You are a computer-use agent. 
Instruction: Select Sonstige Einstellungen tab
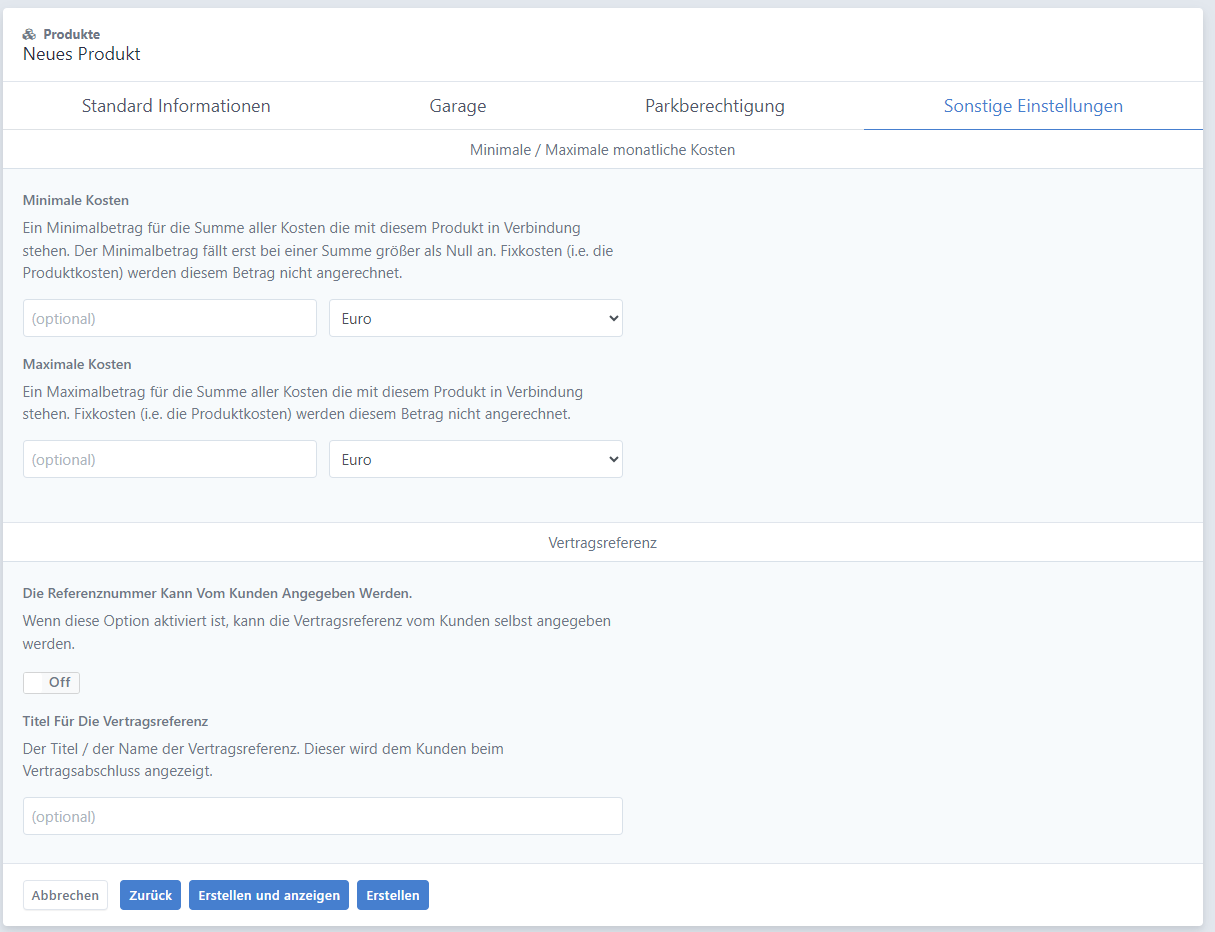1033,106
